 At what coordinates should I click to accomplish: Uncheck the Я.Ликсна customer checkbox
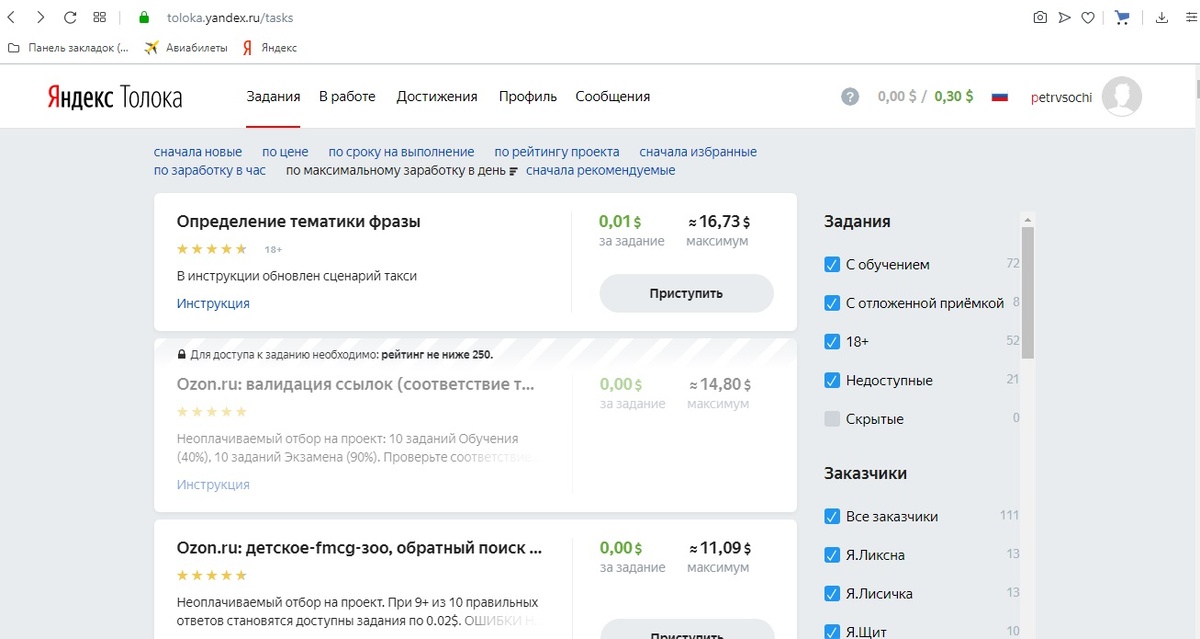(x=832, y=555)
